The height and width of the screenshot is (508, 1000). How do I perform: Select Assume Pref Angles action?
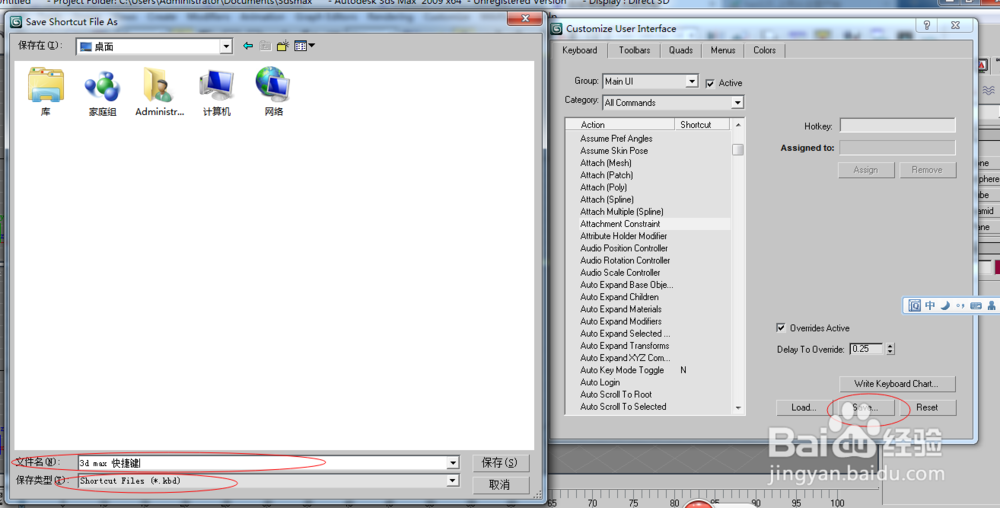616,138
